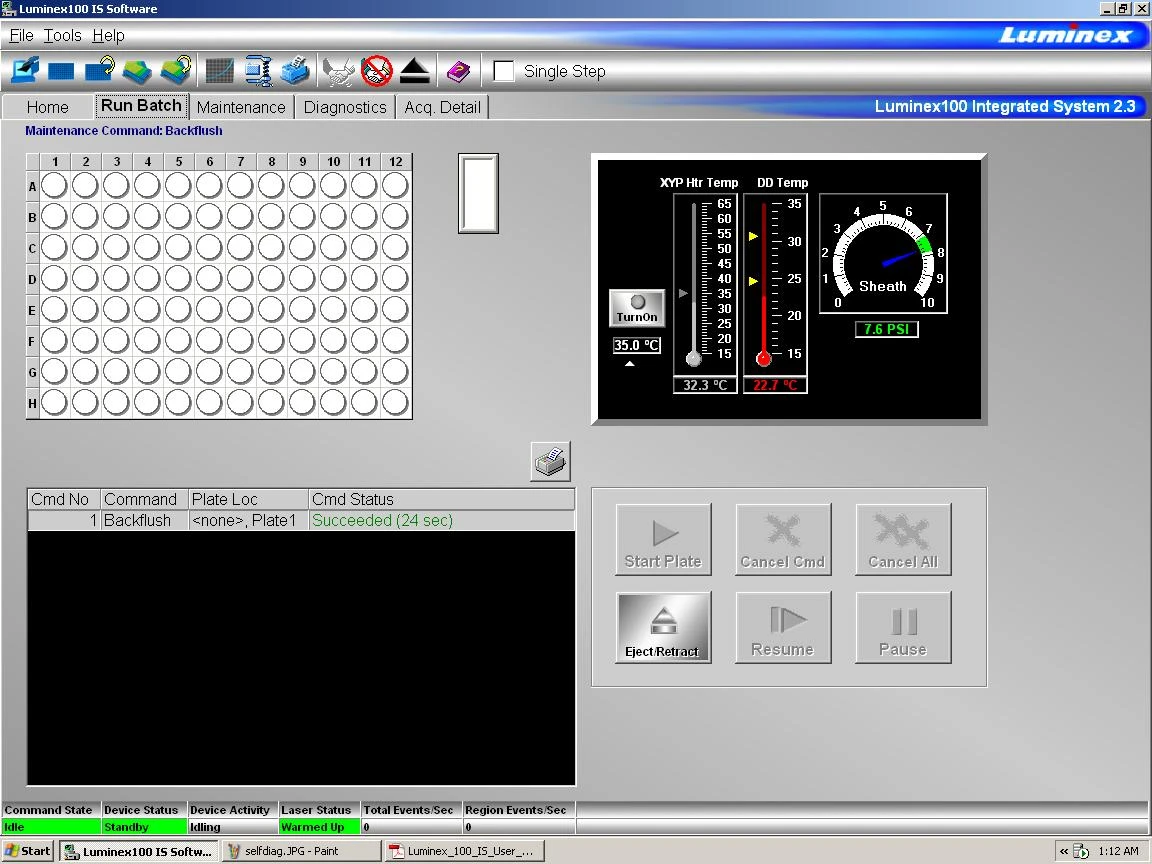Screen dimensions: 1152x864
Task: Click the grey handshake connect icon
Action: (x=338, y=72)
